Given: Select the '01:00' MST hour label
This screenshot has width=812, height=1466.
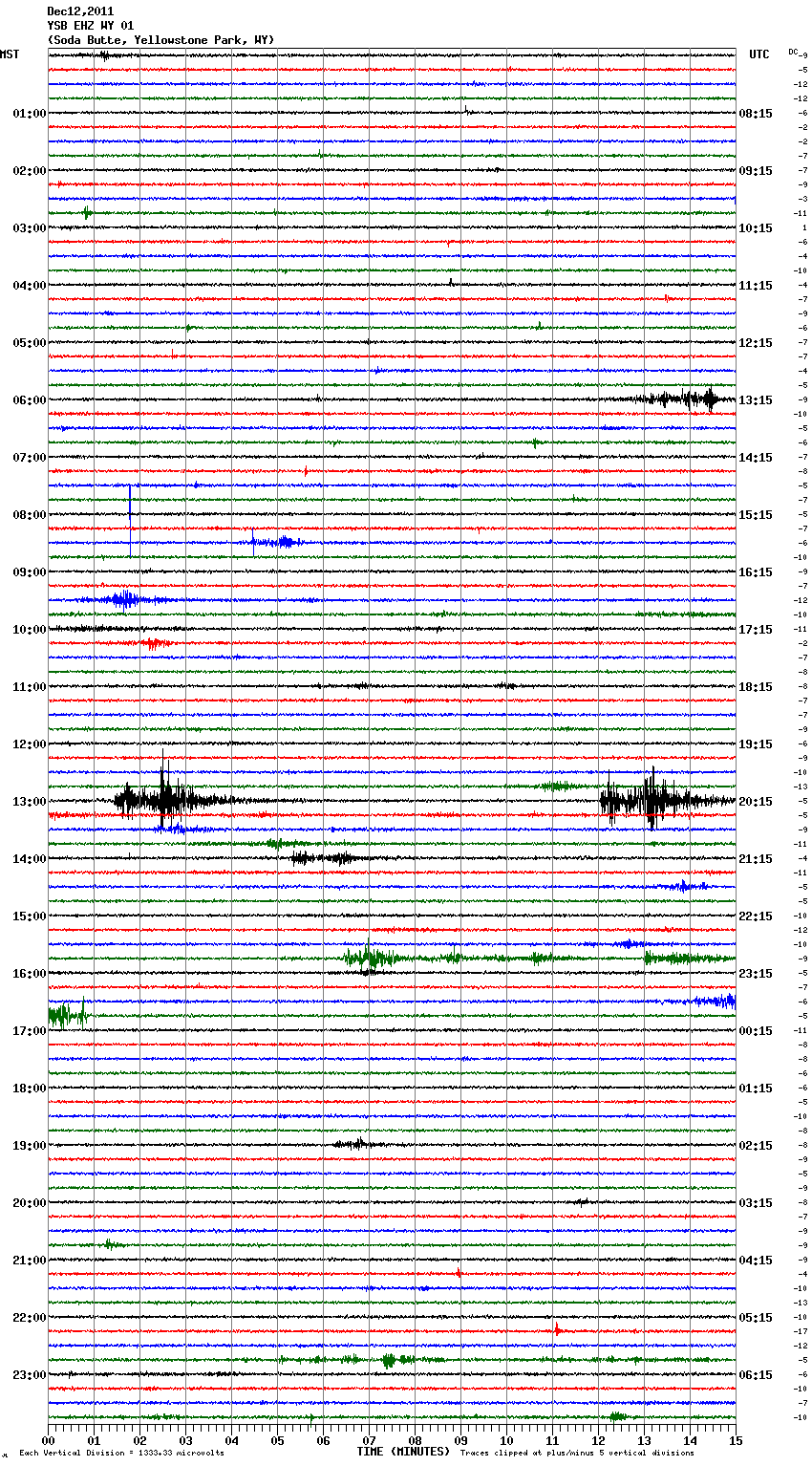Looking at the screenshot, I should point(30,114).
